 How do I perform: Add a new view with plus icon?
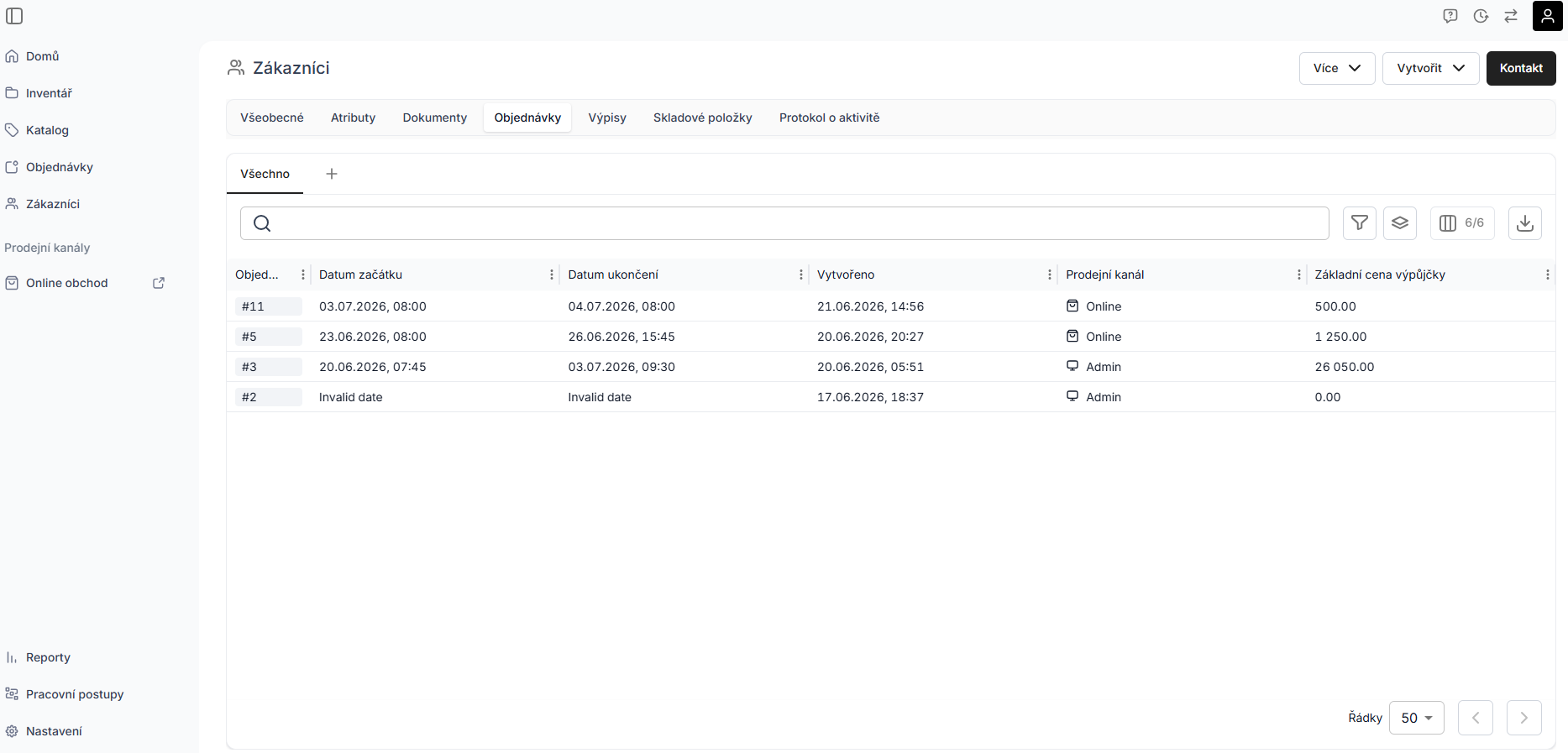(332, 174)
